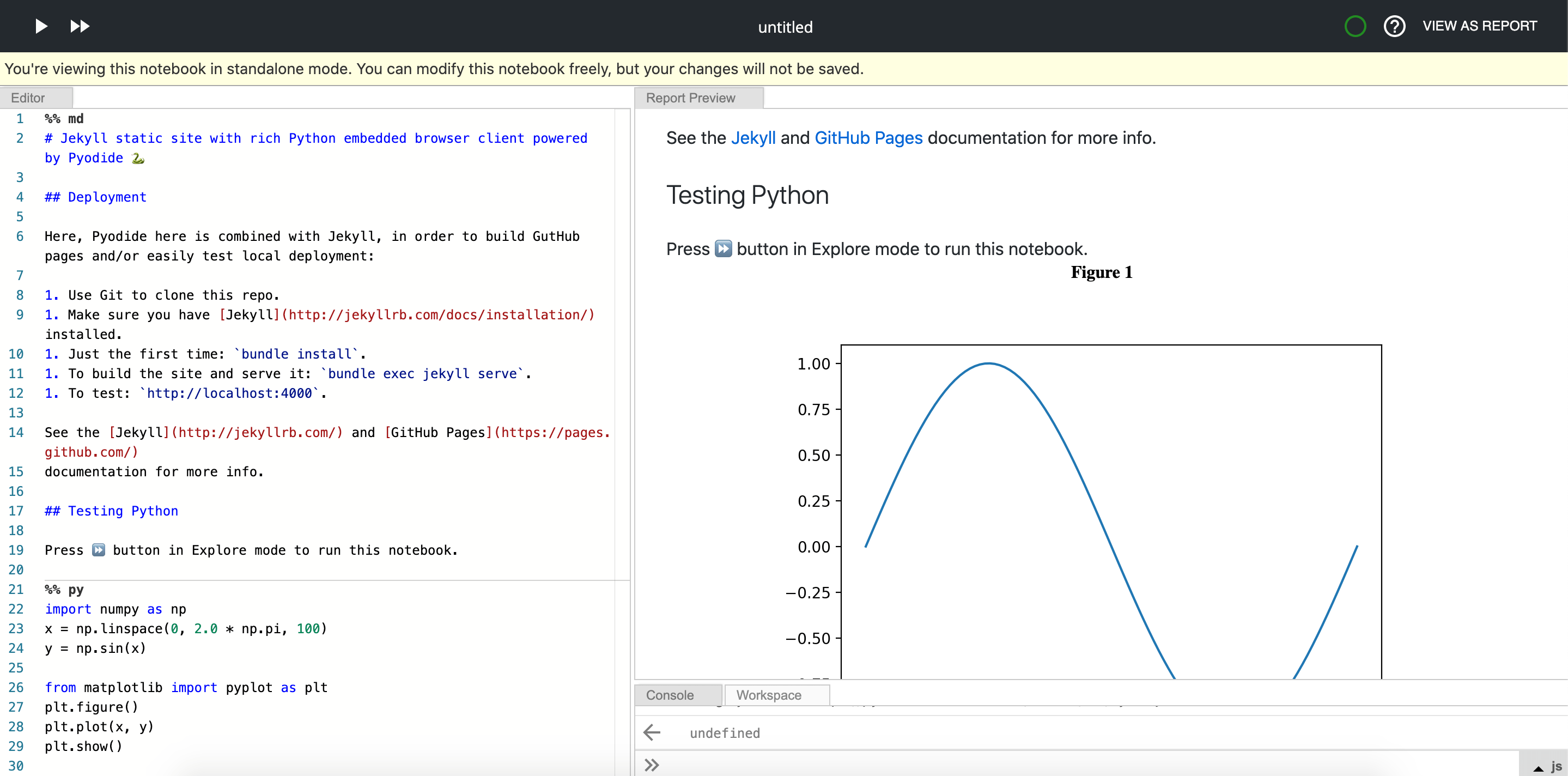Click the run-all fast-forward icon
1568x776 pixels.
pyautogui.click(x=79, y=26)
